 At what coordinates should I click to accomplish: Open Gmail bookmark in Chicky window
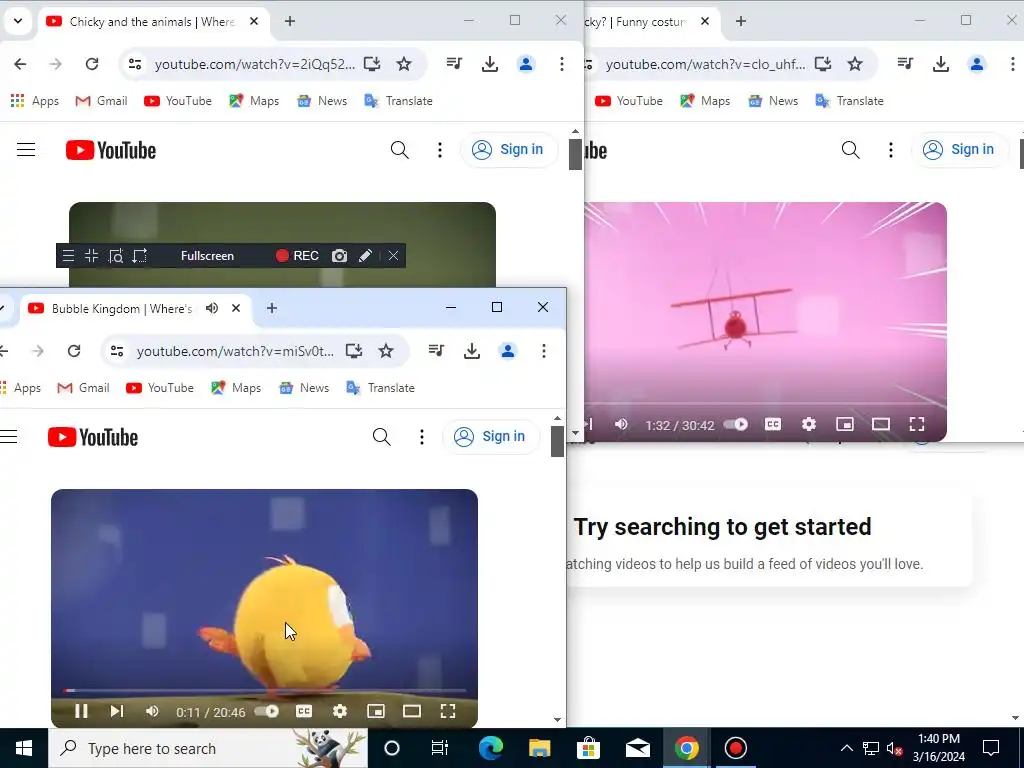102,101
